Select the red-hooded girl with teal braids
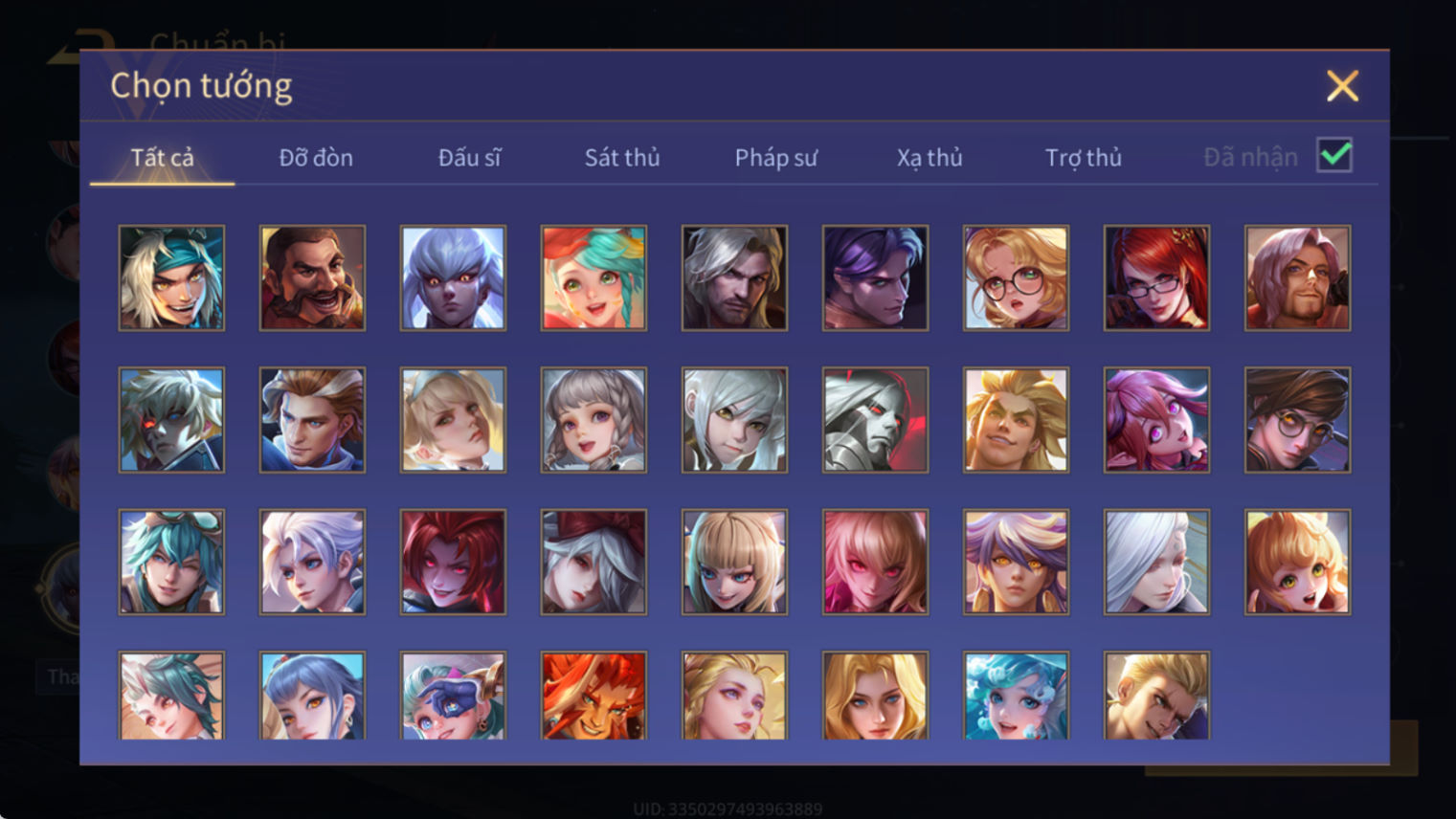This screenshot has width=1456, height=819. [x=594, y=278]
